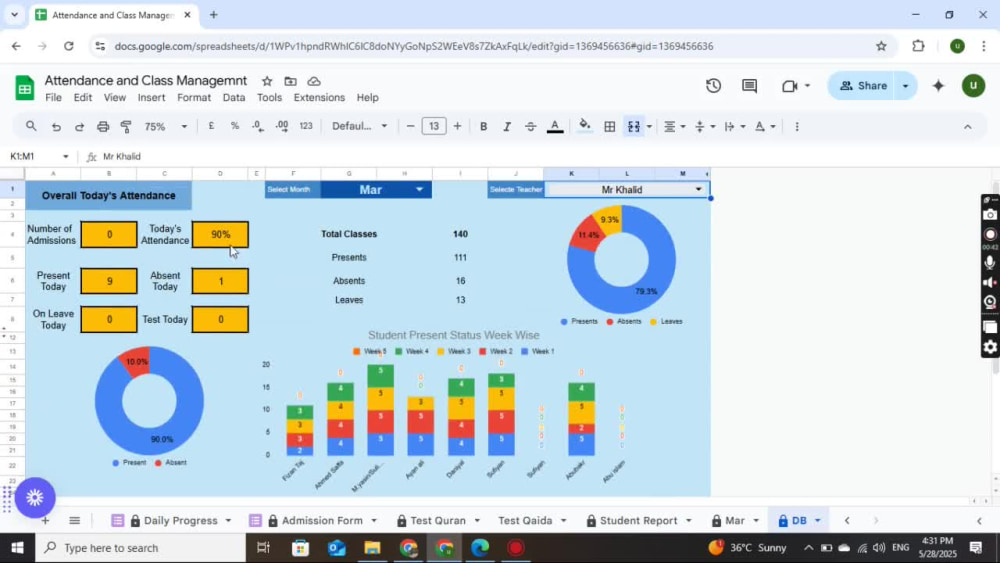Open File Explorer from taskbar
Screen dimensions: 1000x563
pyautogui.click(x=372, y=548)
